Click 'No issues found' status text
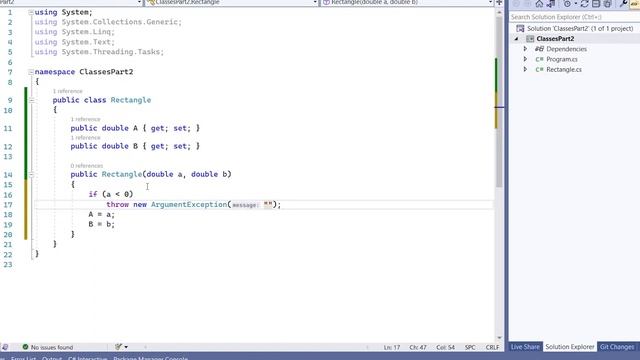Image resolution: width=640 pixels, height=360 pixels. pos(52,347)
